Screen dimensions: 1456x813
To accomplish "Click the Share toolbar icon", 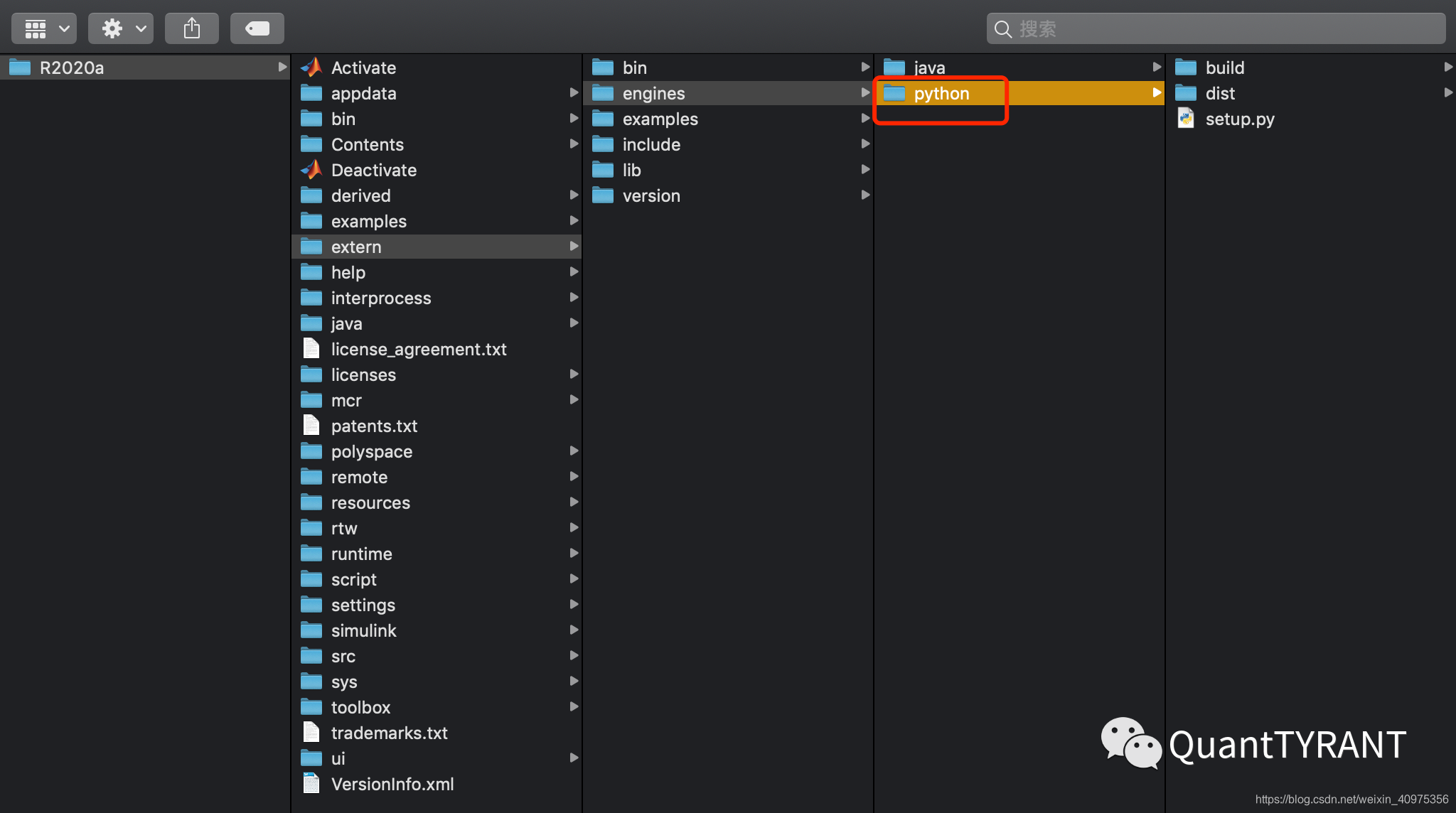I will [192, 28].
